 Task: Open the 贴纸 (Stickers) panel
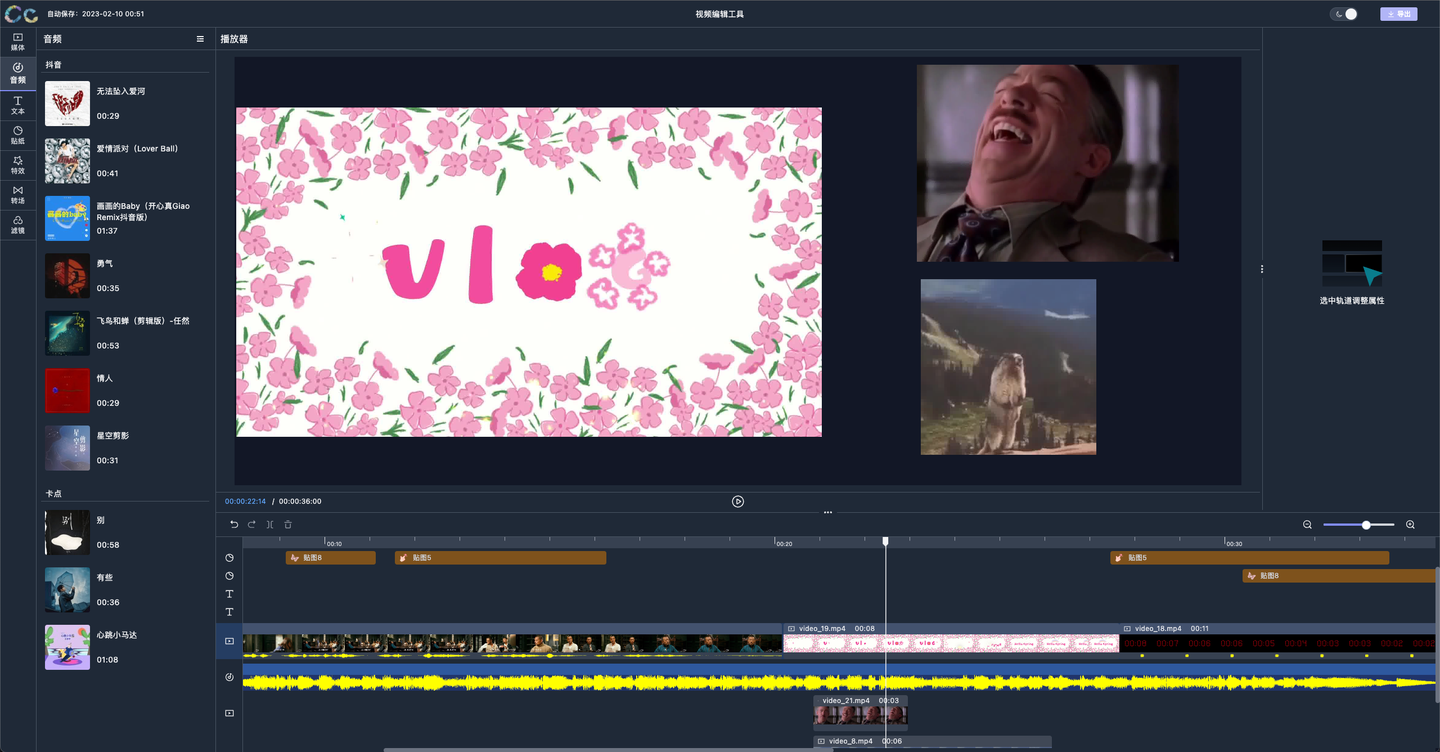point(17,135)
